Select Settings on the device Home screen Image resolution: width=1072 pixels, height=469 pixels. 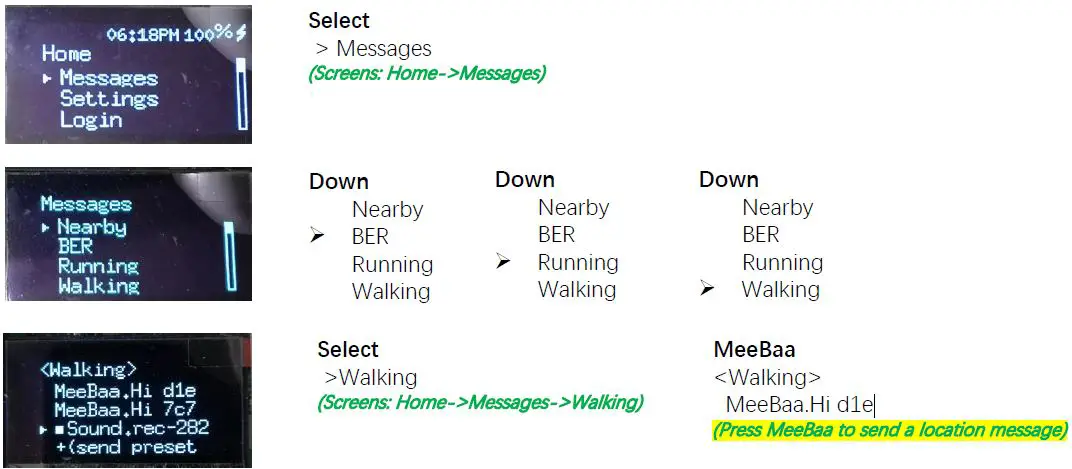[108, 99]
